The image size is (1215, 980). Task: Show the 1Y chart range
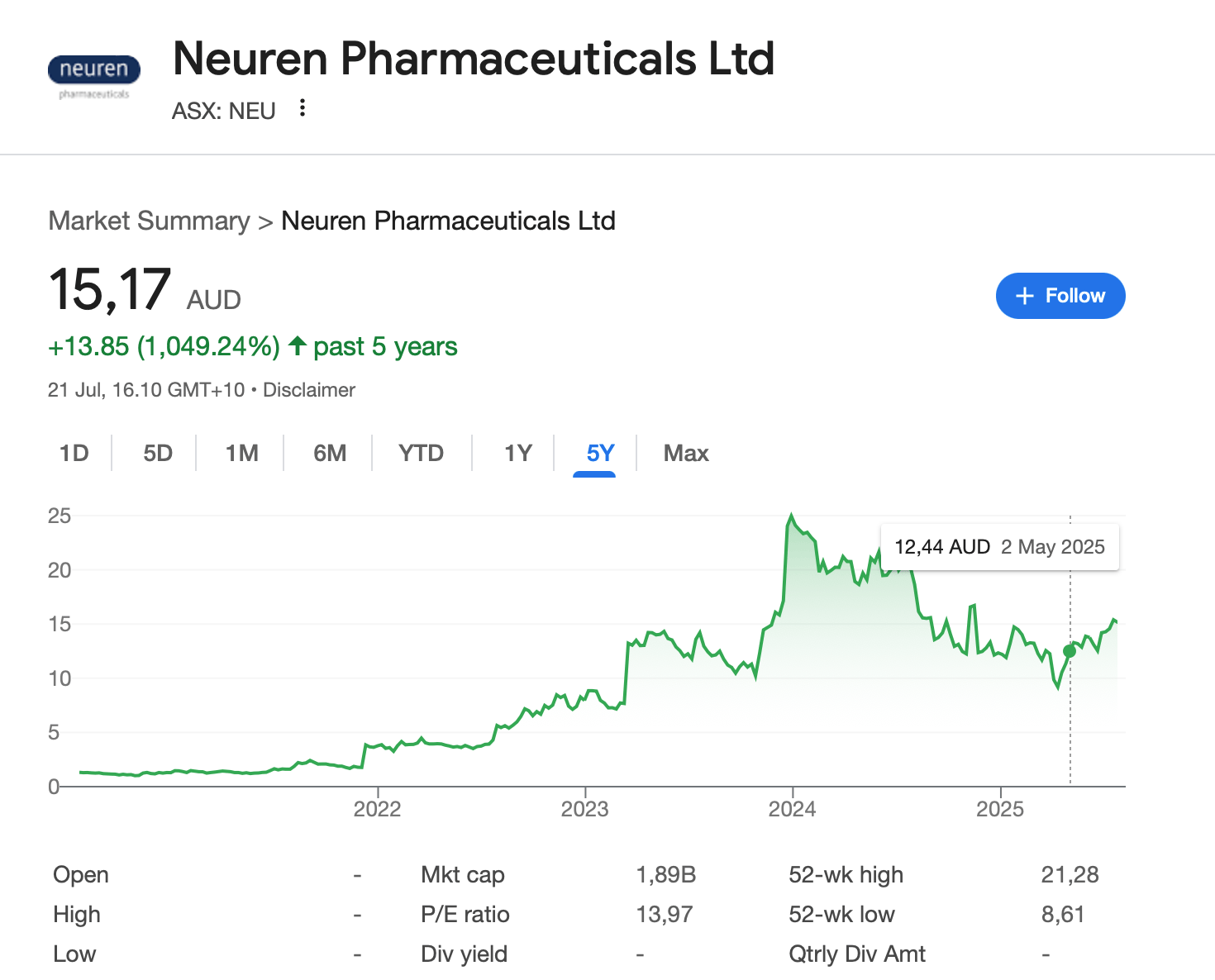tap(518, 453)
